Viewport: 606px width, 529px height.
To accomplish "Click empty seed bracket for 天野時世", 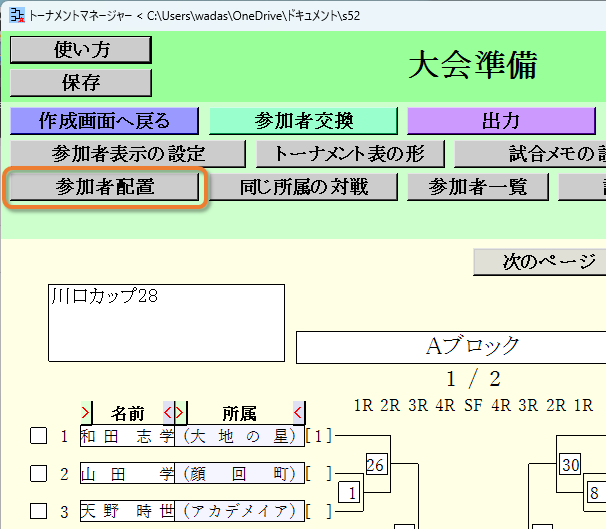I will tap(318, 511).
